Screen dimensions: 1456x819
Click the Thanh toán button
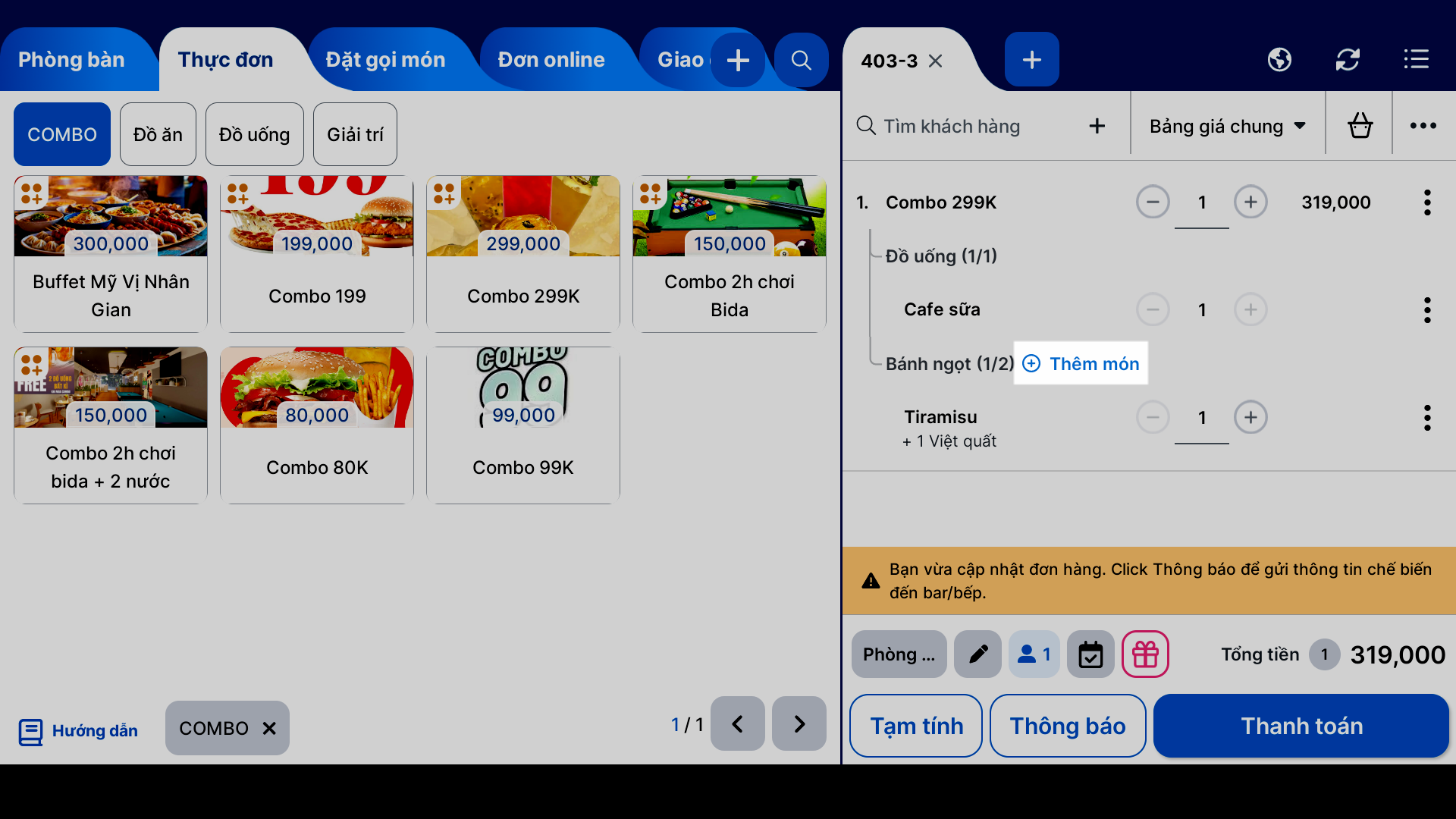tap(1301, 726)
